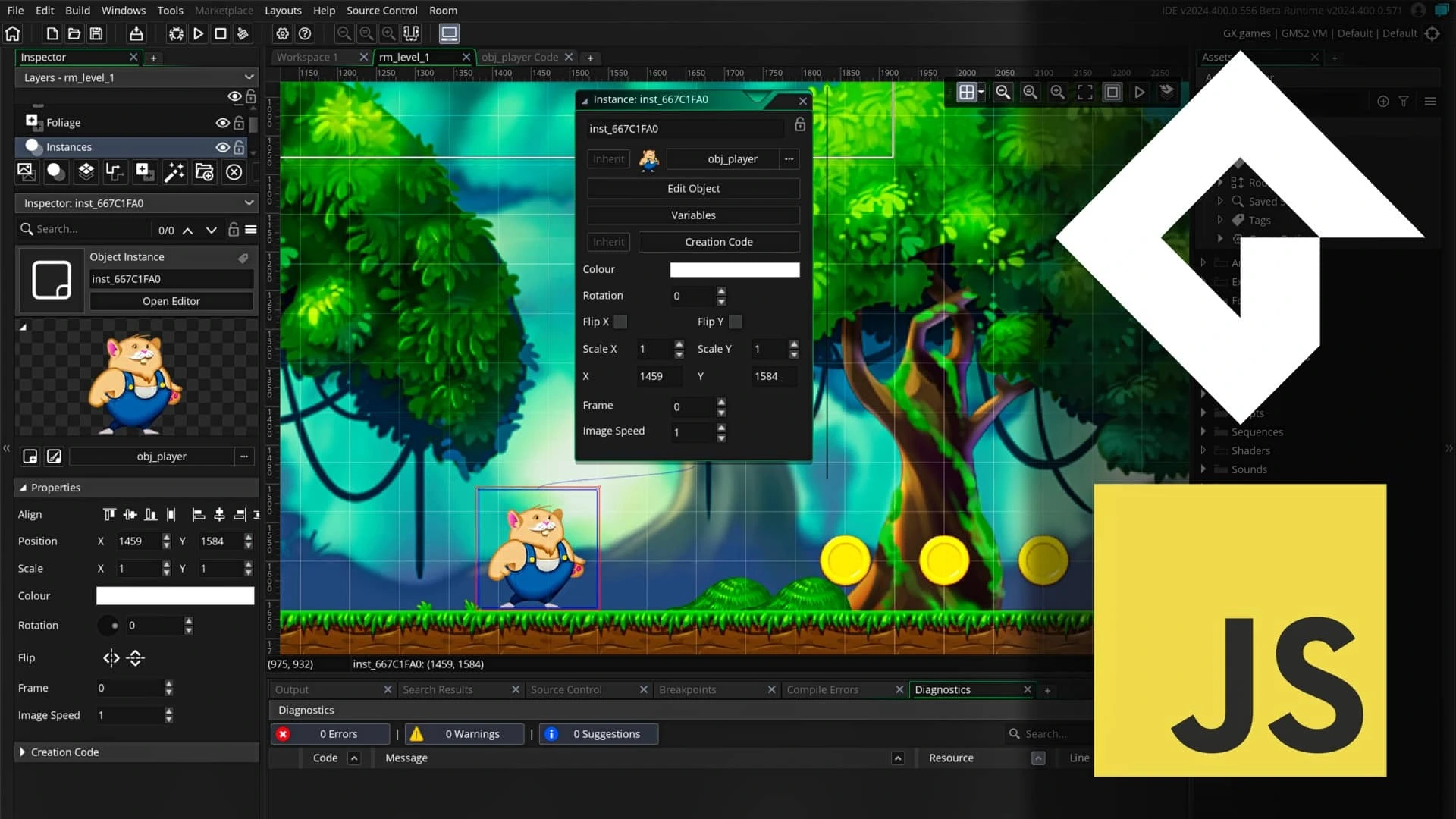The width and height of the screenshot is (1456, 819).
Task: Expand the Shaders asset folder
Action: point(1203,450)
